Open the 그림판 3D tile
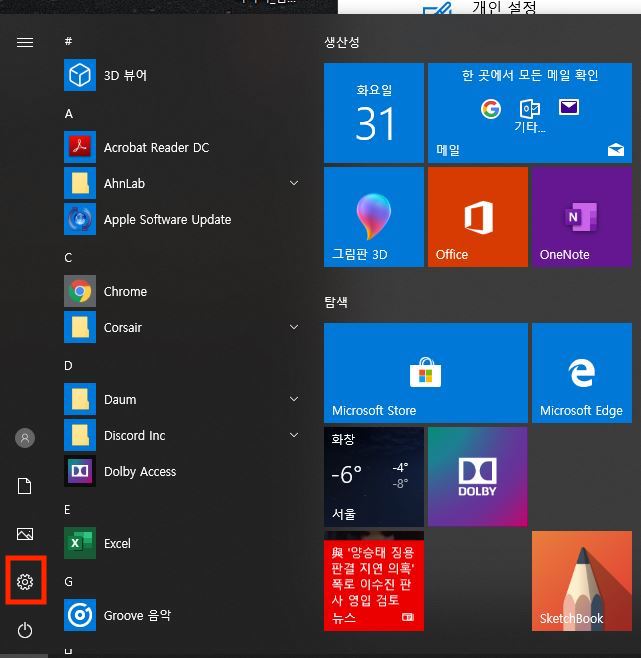This screenshot has width=641, height=658. (x=374, y=217)
